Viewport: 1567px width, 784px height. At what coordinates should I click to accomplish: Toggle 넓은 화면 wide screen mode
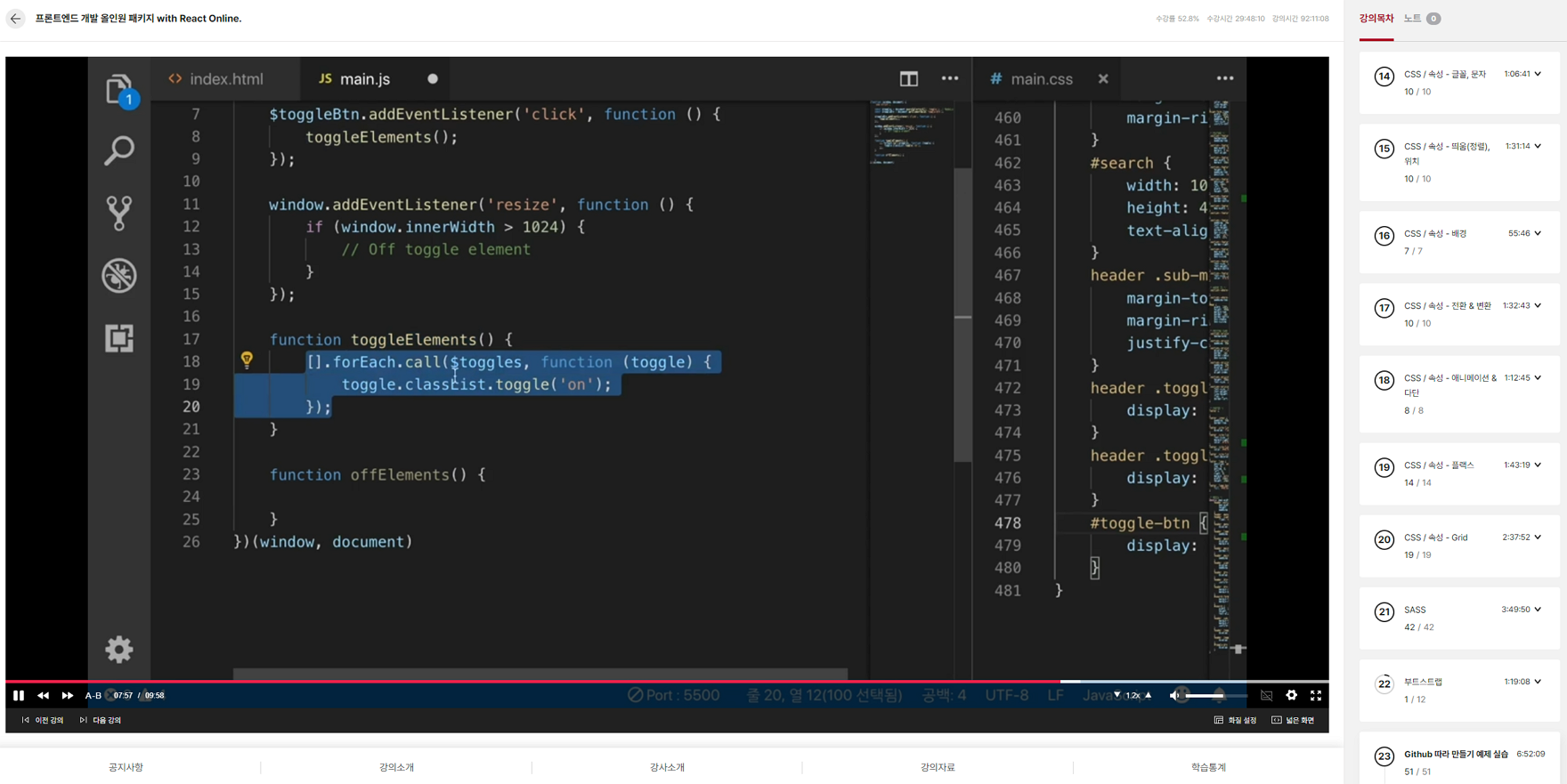(x=1293, y=720)
